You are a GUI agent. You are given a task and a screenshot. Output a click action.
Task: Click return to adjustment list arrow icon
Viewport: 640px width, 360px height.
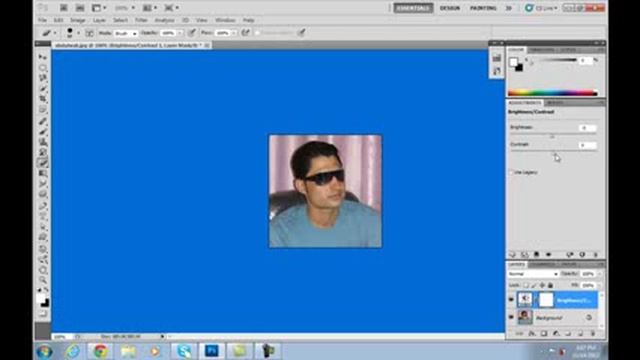pyautogui.click(x=512, y=255)
